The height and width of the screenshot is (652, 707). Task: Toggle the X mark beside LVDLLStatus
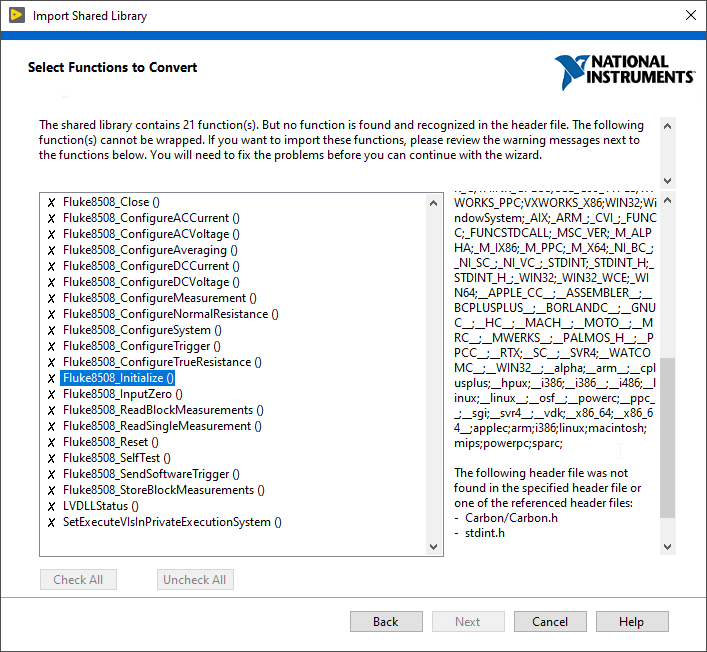(x=51, y=506)
